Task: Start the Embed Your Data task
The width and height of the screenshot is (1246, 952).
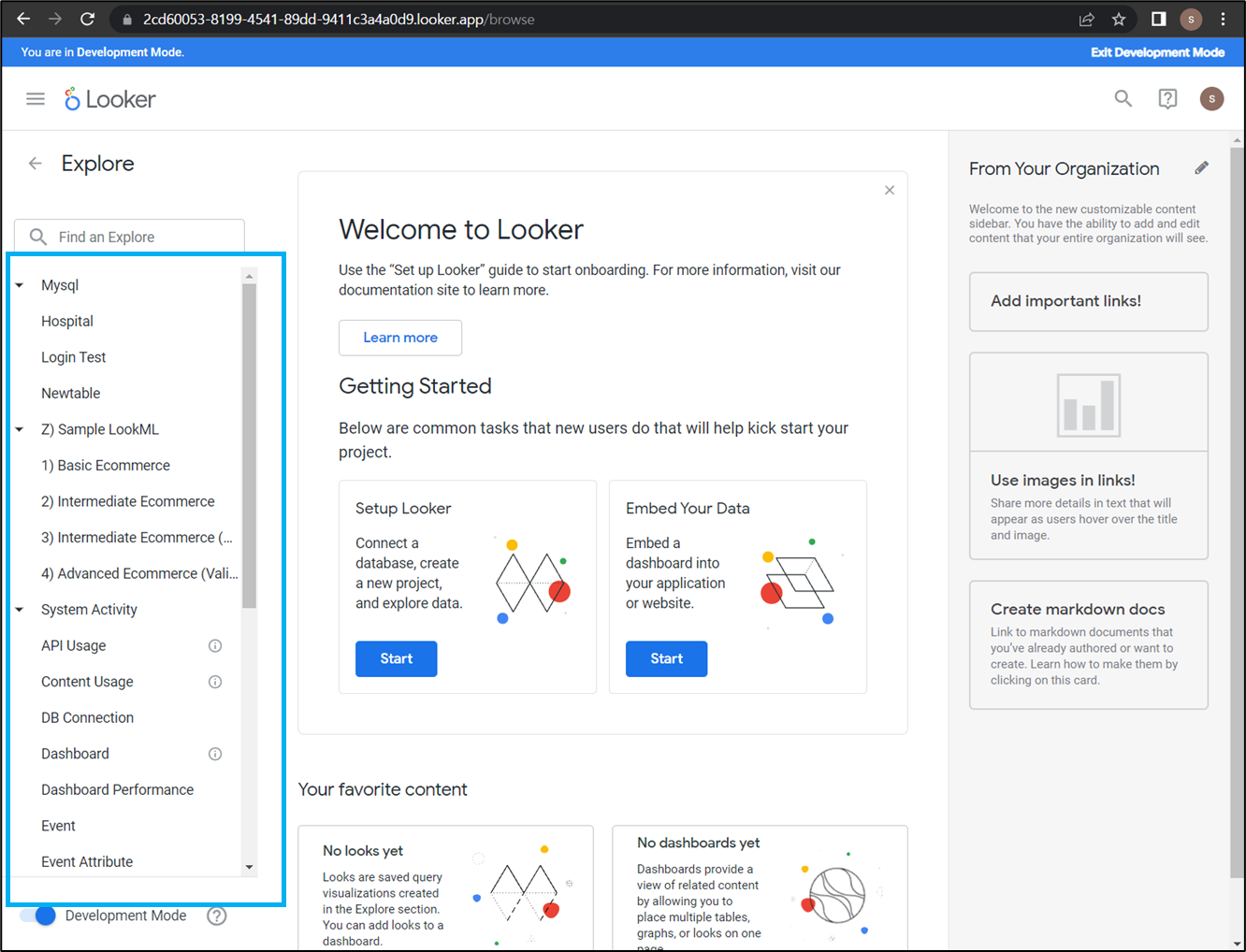Action: coord(667,658)
